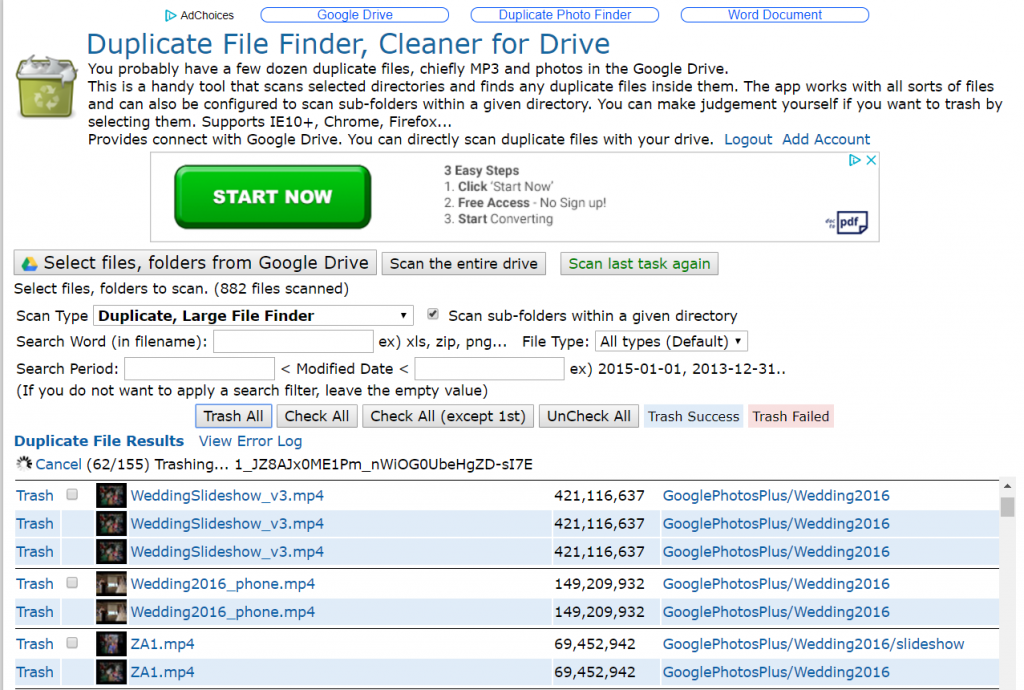Open last ZA1.mp4 row thumbnail
The width and height of the screenshot is (1024, 690).
(x=111, y=672)
